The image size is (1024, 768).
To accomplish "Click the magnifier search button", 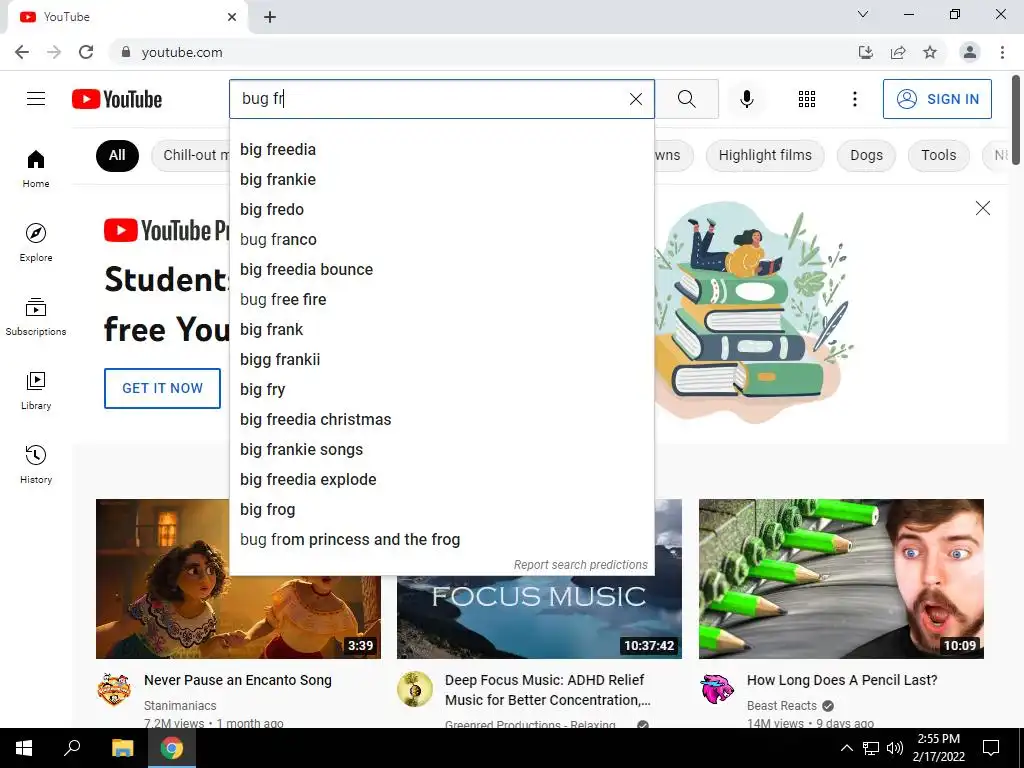I will 686,99.
